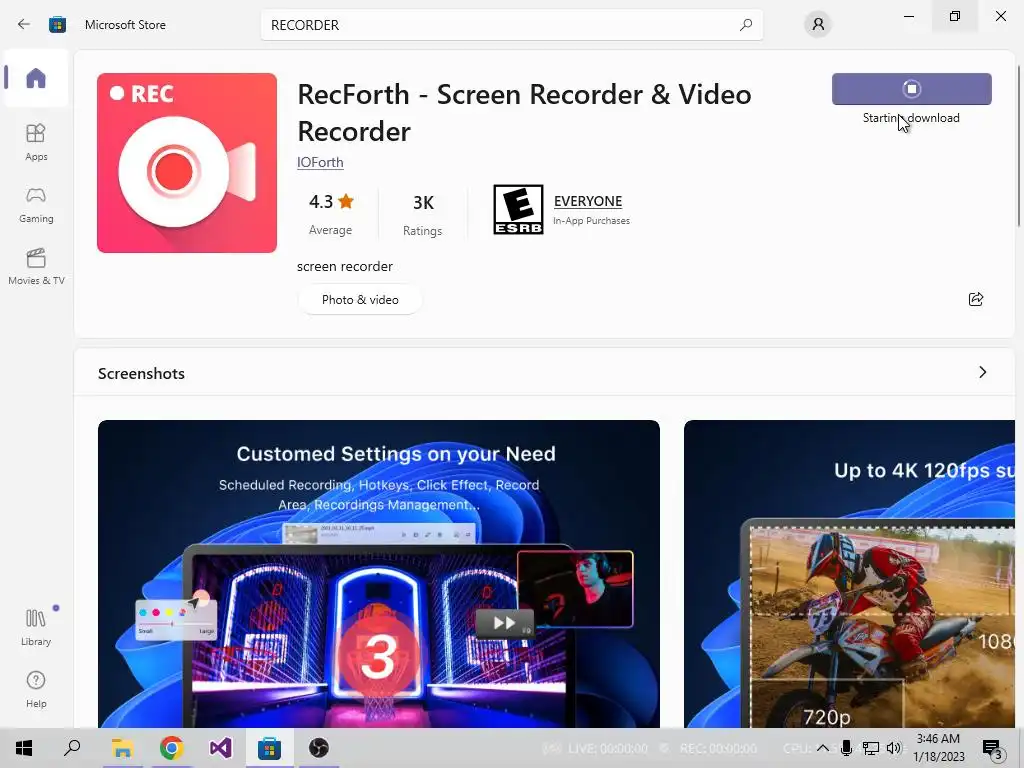This screenshot has height=768, width=1024.
Task: Open the EVERYONE rating link
Action: [x=588, y=201]
